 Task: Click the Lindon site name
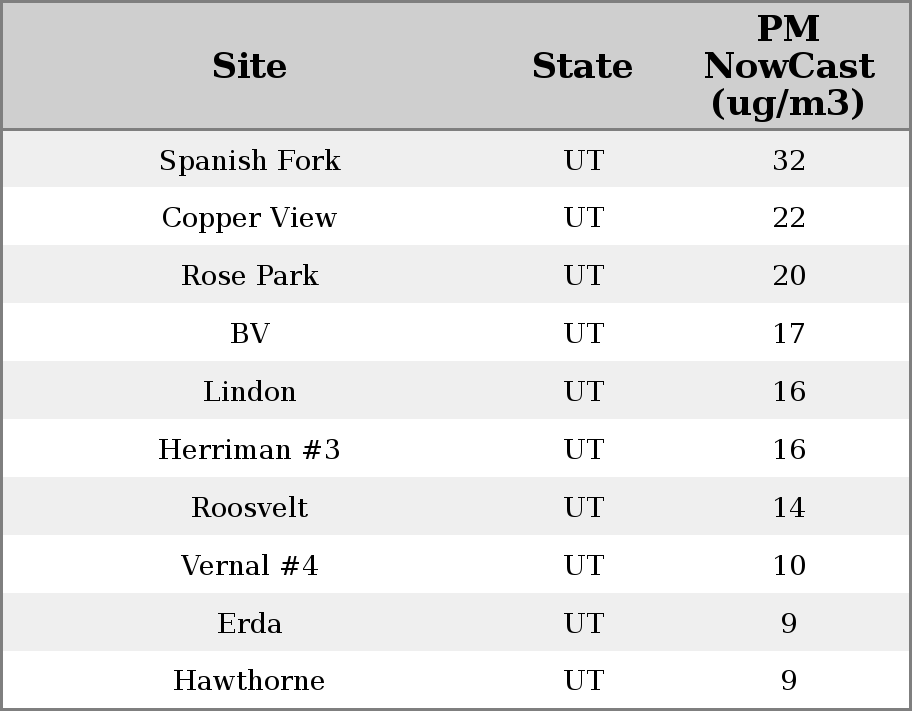click(x=249, y=392)
